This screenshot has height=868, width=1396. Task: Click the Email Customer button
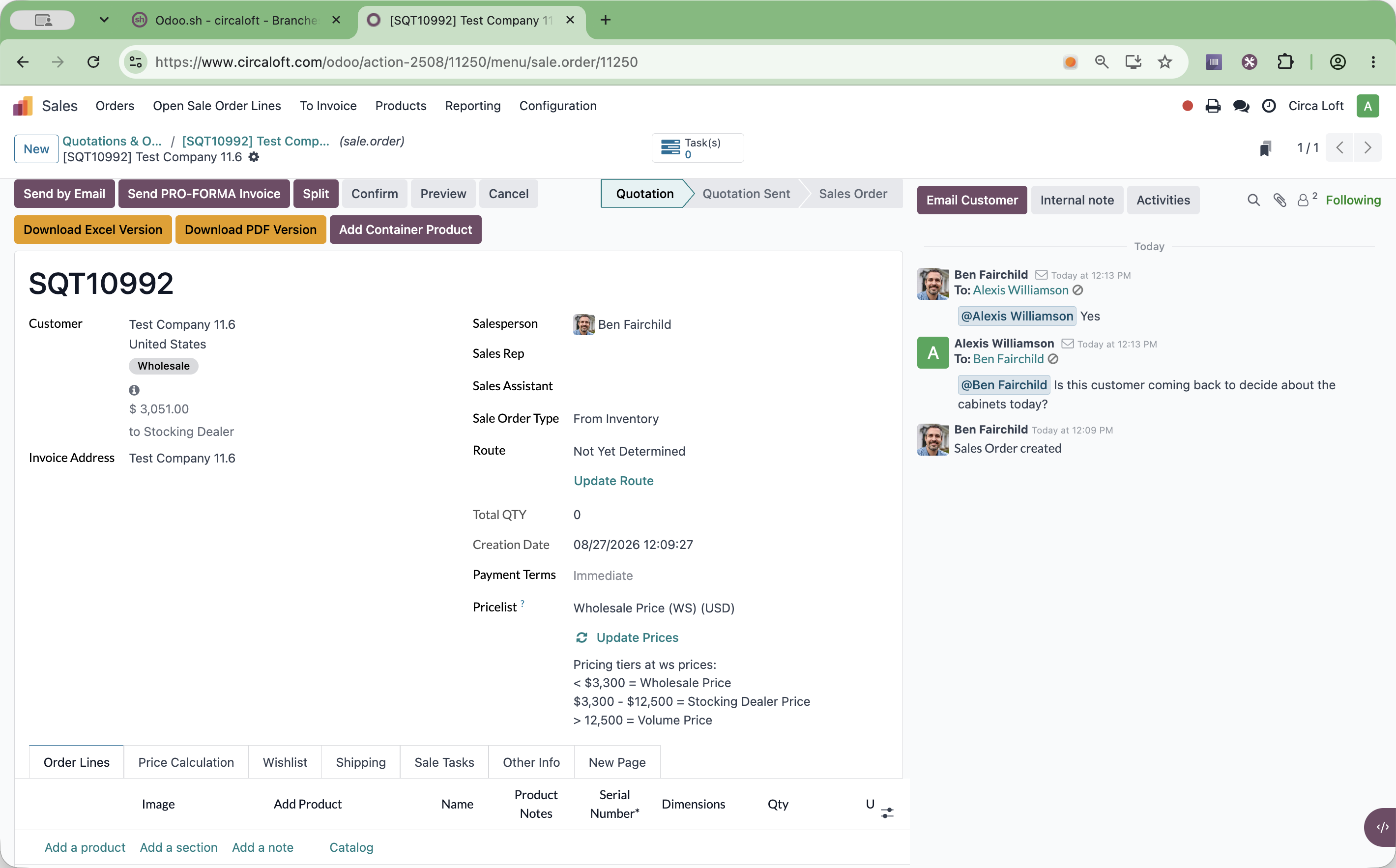point(972,200)
